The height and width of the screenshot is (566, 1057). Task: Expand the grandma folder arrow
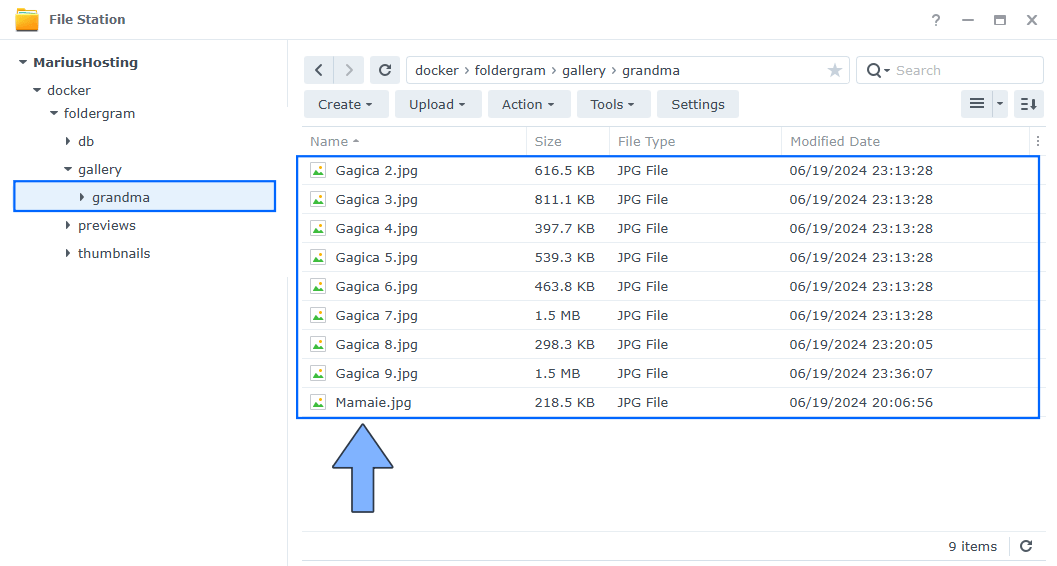click(82, 197)
